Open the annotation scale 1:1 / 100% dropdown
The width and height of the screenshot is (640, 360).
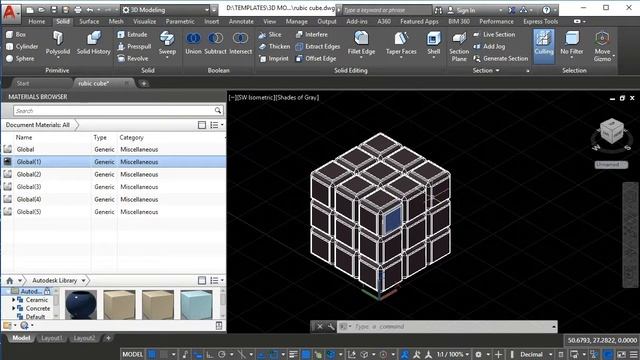pos(453,354)
